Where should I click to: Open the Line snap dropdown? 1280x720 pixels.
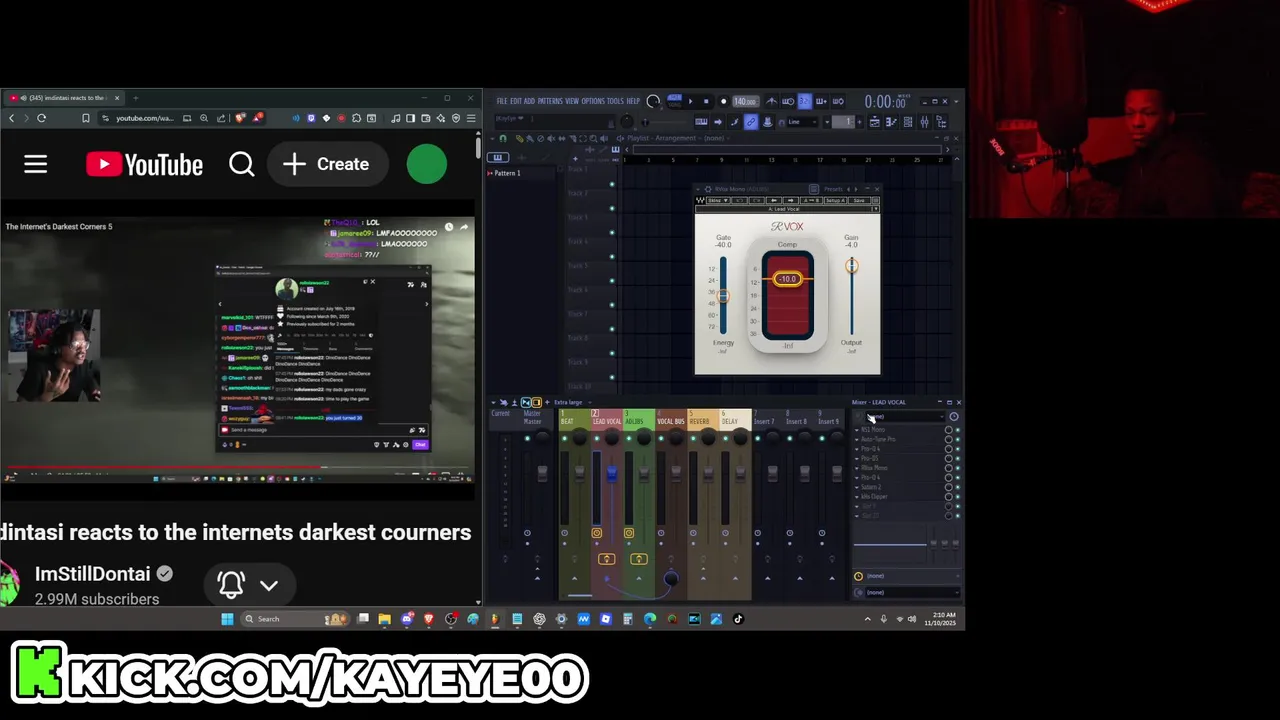click(802, 122)
